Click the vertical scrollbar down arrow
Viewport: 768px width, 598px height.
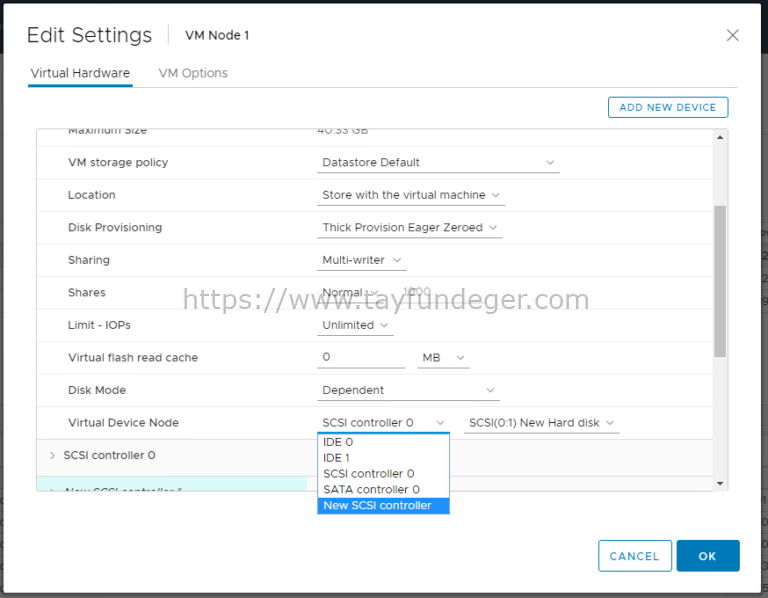(720, 483)
